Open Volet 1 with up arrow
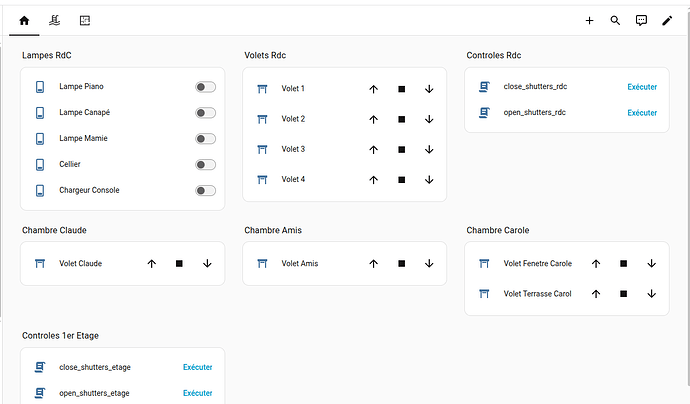The width and height of the screenshot is (690, 404). tap(374, 89)
